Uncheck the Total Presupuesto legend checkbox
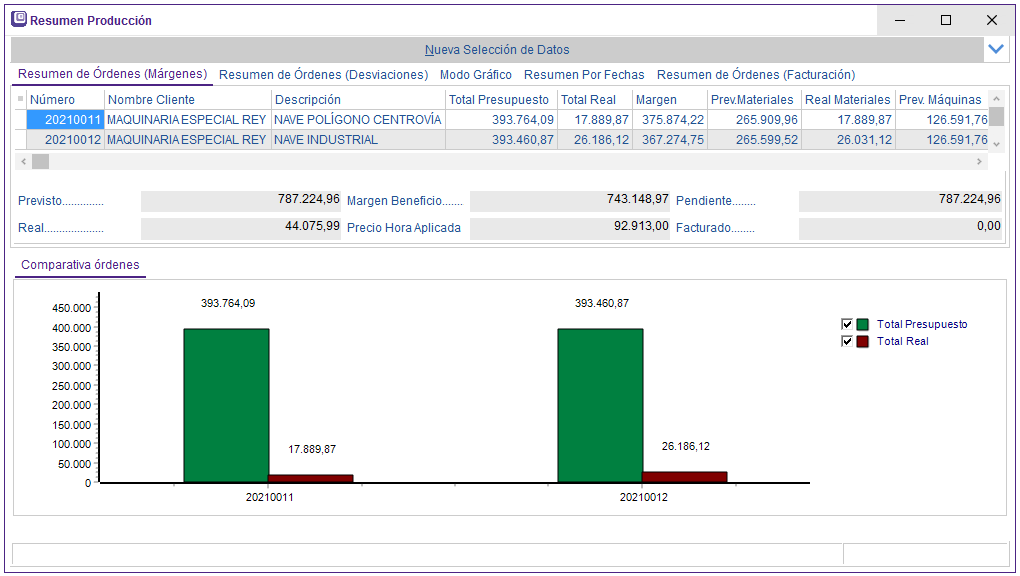 click(847, 324)
